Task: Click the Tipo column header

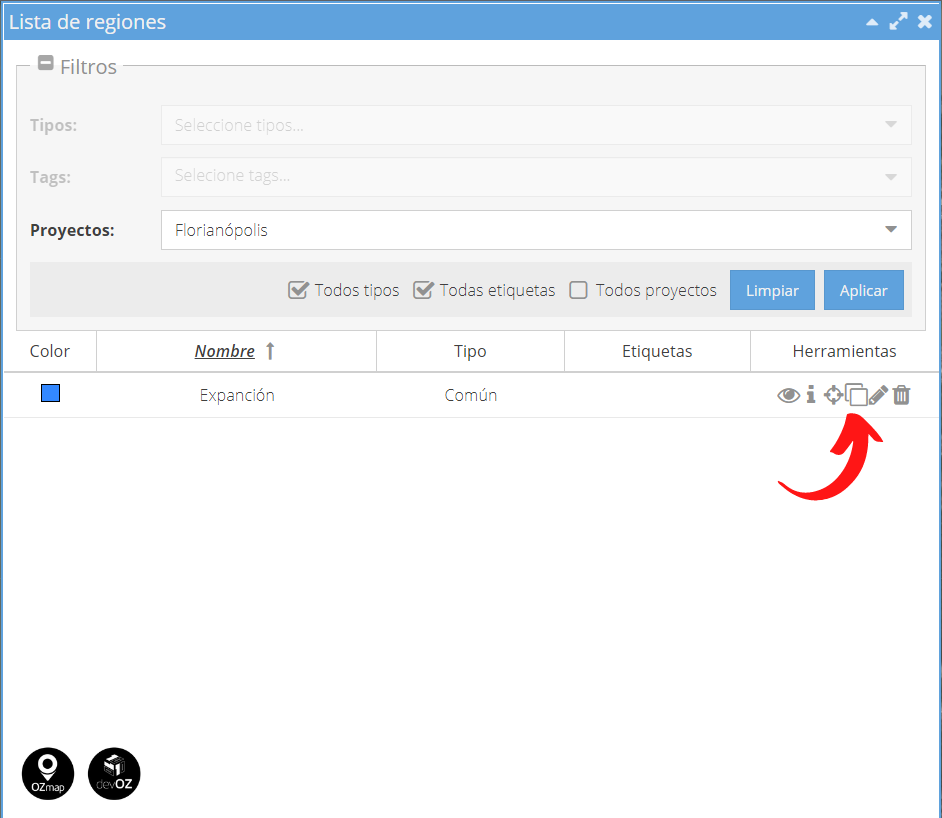Action: point(470,351)
